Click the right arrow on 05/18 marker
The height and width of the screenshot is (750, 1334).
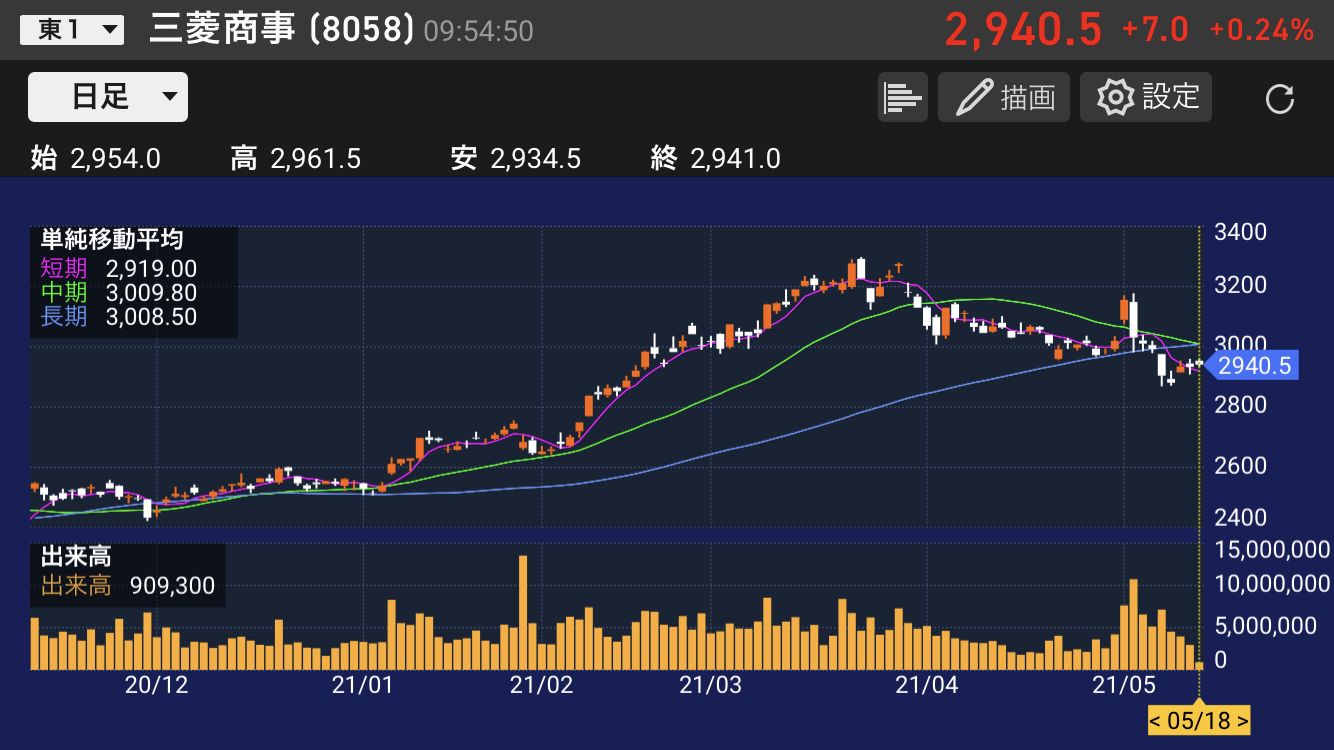[x=1242, y=720]
